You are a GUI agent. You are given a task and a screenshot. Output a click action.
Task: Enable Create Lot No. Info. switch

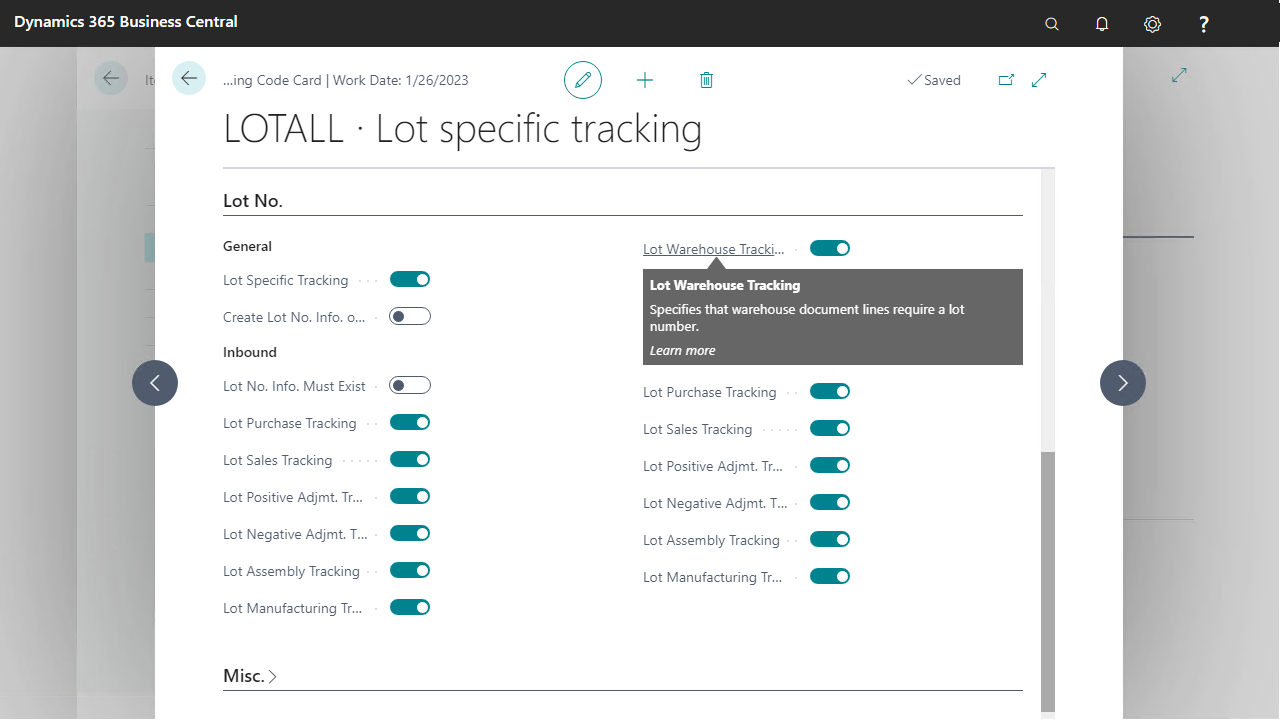point(410,316)
